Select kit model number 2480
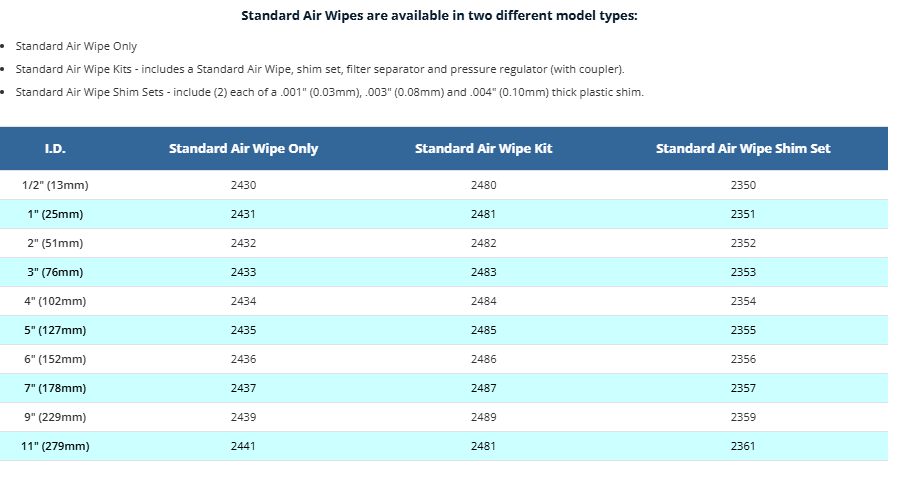Image resolution: width=898 pixels, height=483 pixels. tap(483, 185)
